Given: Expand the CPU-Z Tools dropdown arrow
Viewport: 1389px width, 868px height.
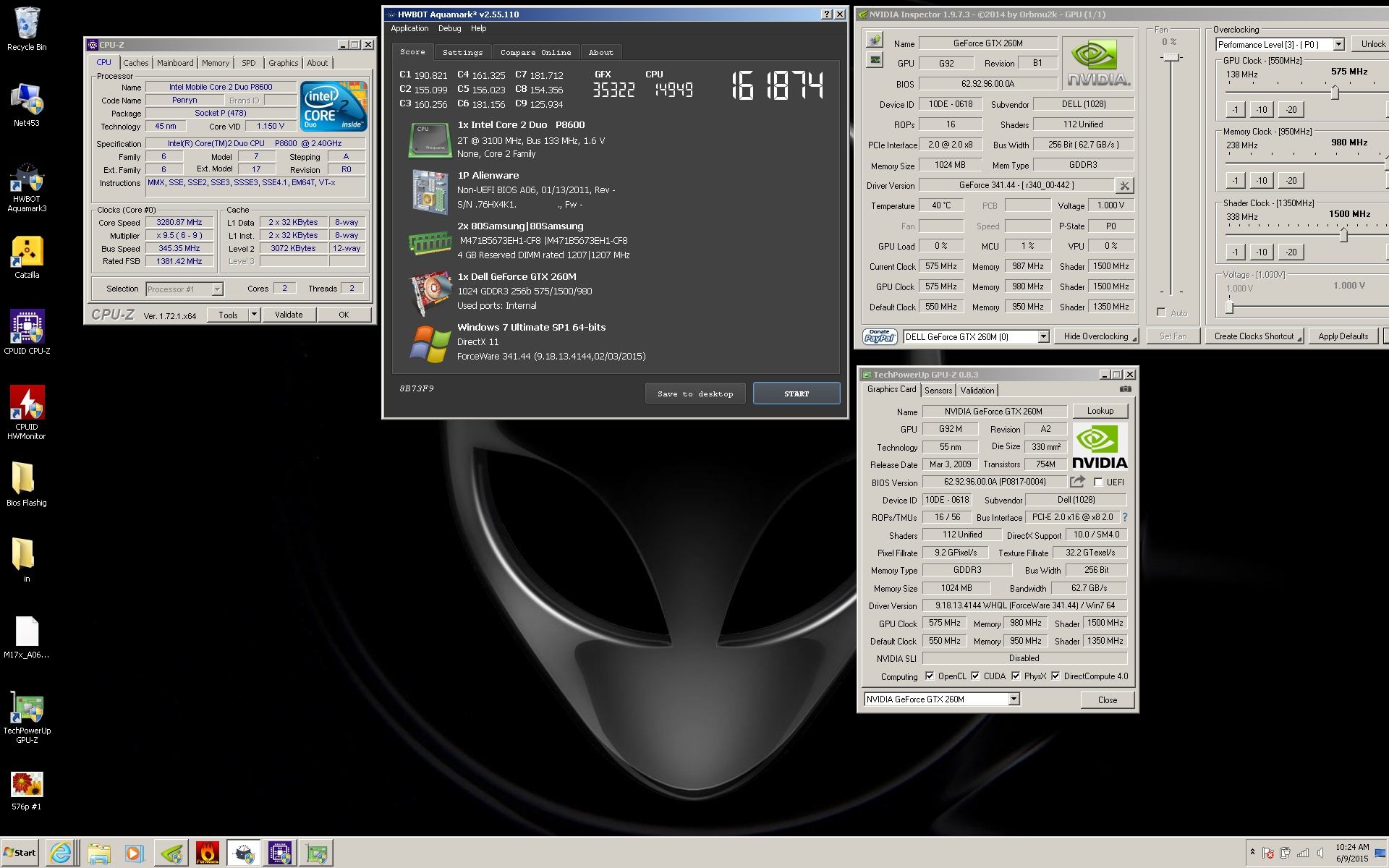Looking at the screenshot, I should pos(254,315).
